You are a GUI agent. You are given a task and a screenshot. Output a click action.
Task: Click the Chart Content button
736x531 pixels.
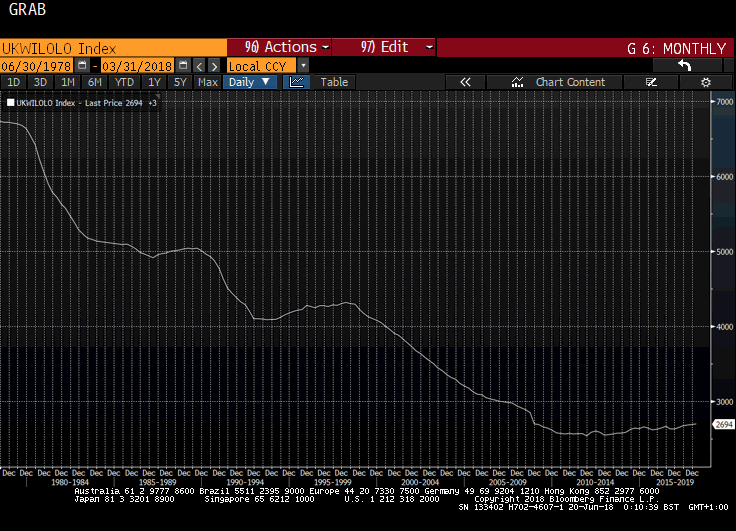(560, 82)
